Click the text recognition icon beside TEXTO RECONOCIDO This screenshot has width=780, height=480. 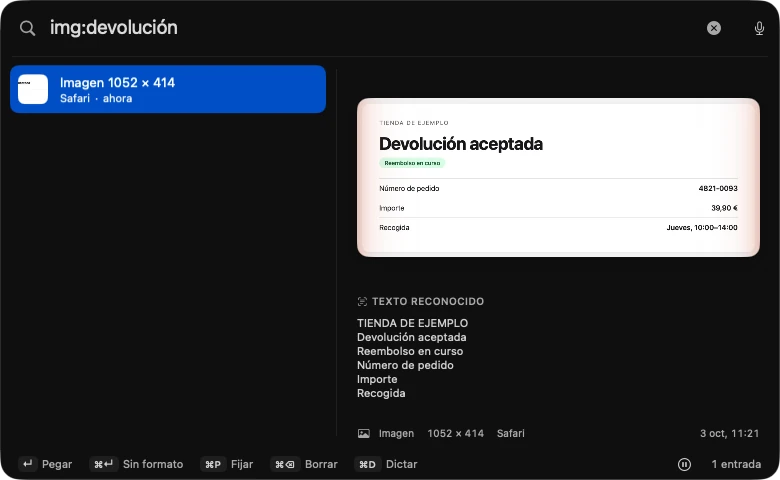point(362,301)
